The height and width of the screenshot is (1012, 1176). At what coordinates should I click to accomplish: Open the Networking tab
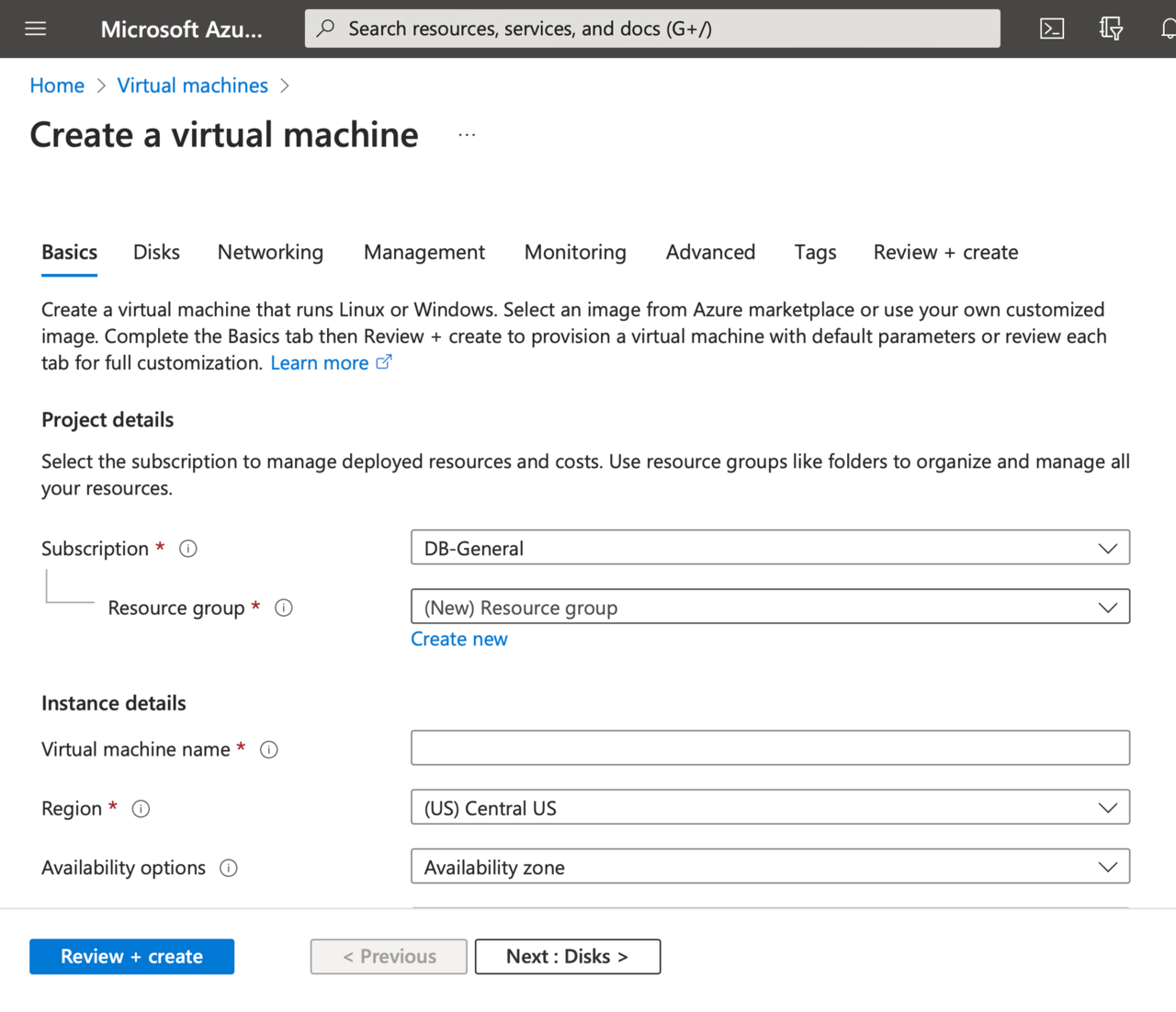(x=270, y=252)
